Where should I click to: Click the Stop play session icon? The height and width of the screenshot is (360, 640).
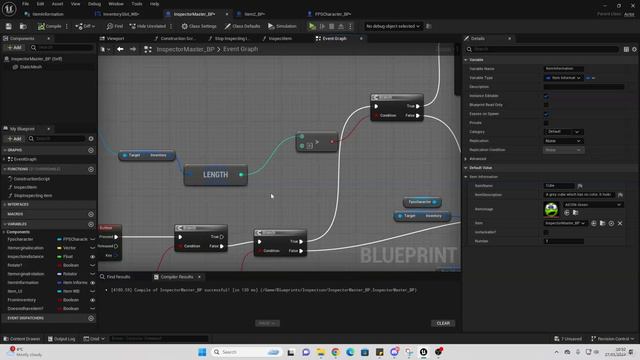[x=331, y=26]
